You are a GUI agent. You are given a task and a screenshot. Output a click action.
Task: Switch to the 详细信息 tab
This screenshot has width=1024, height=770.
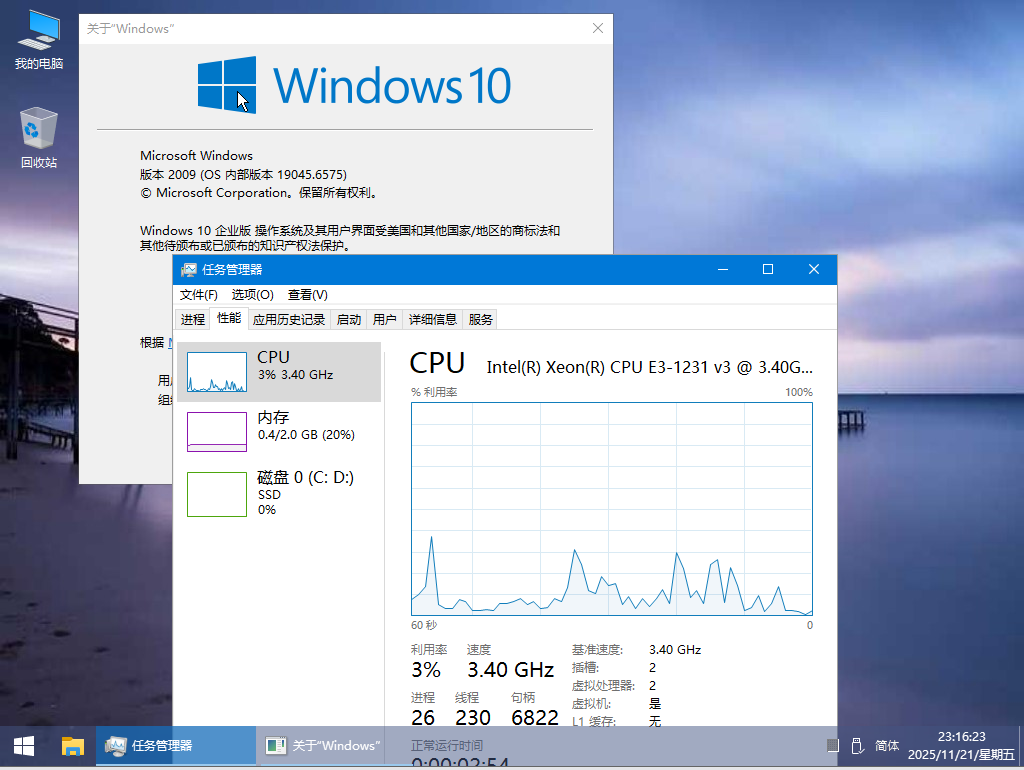pyautogui.click(x=433, y=320)
